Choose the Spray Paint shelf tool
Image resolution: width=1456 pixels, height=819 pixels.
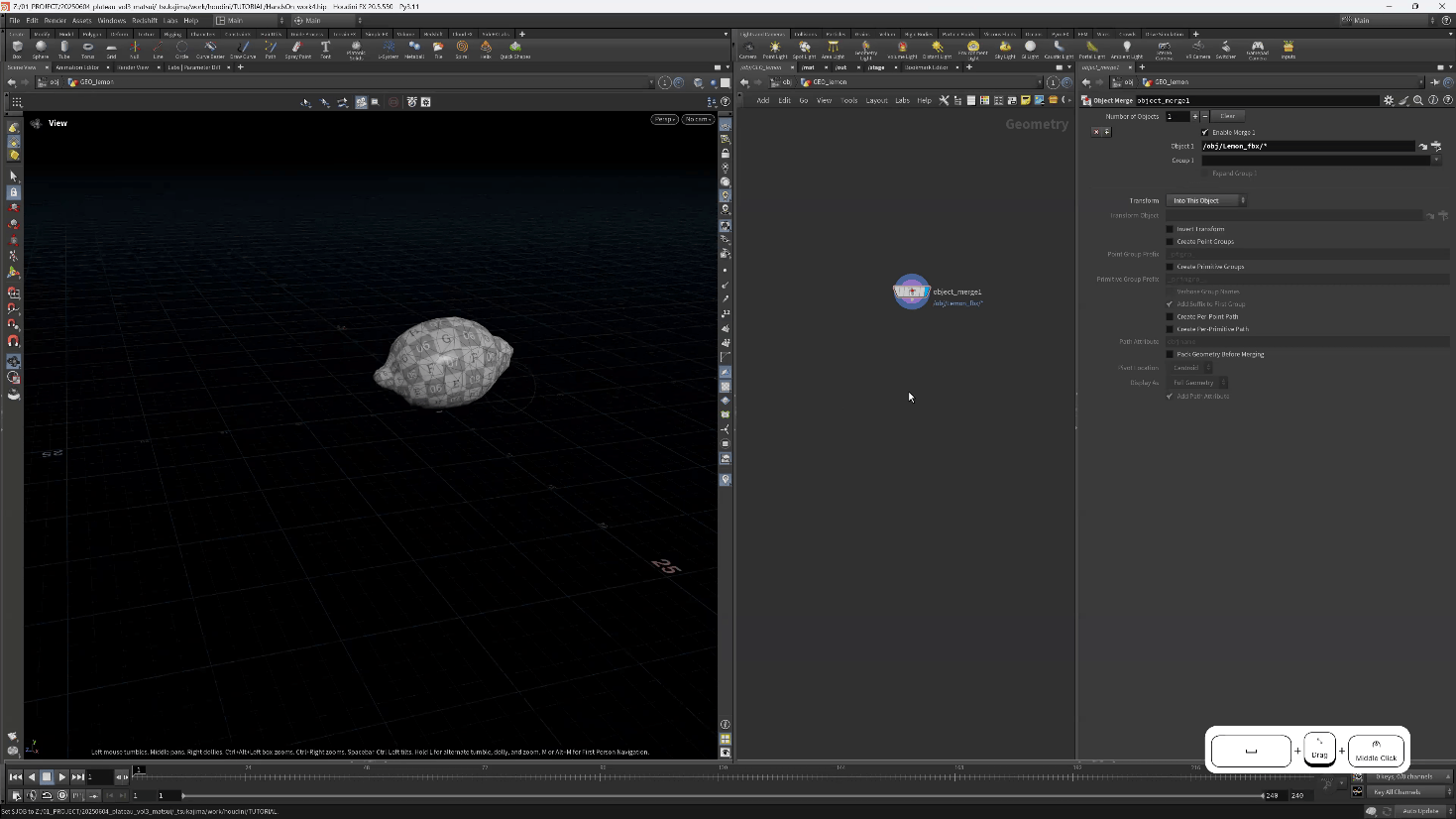click(x=297, y=48)
